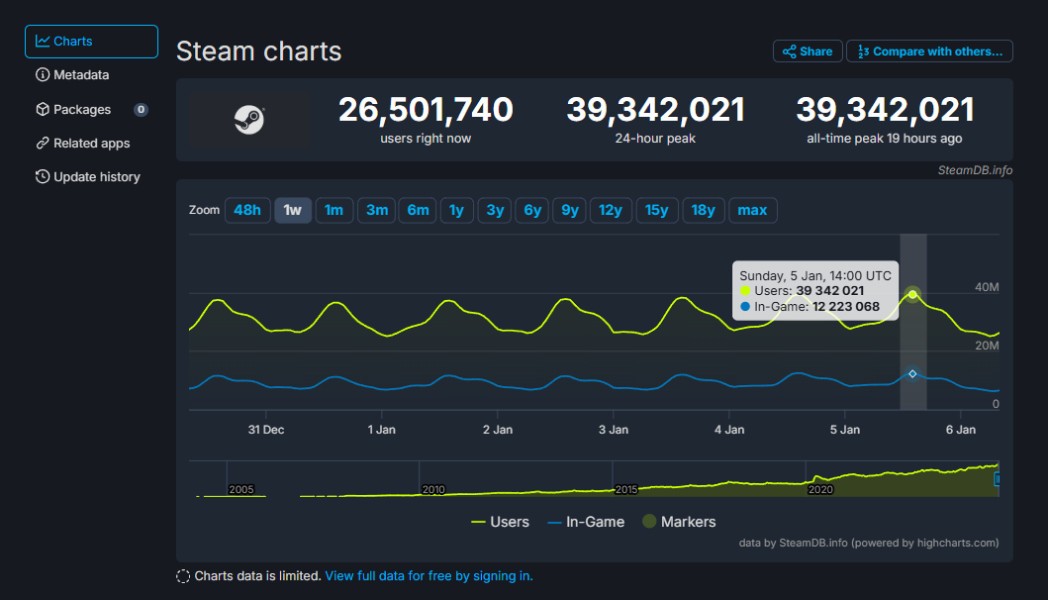Click the In-Game diamond data point marker

pyautogui.click(x=912, y=374)
